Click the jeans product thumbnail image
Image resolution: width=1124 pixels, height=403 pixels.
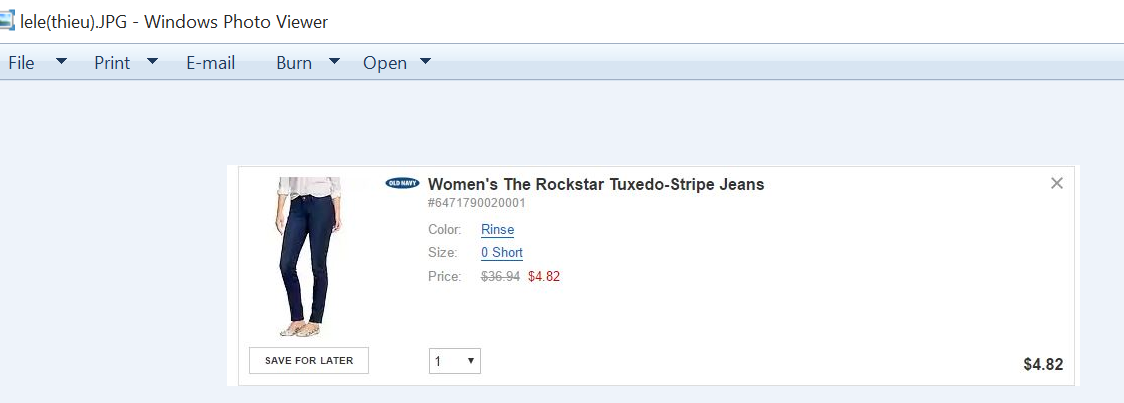[308, 257]
